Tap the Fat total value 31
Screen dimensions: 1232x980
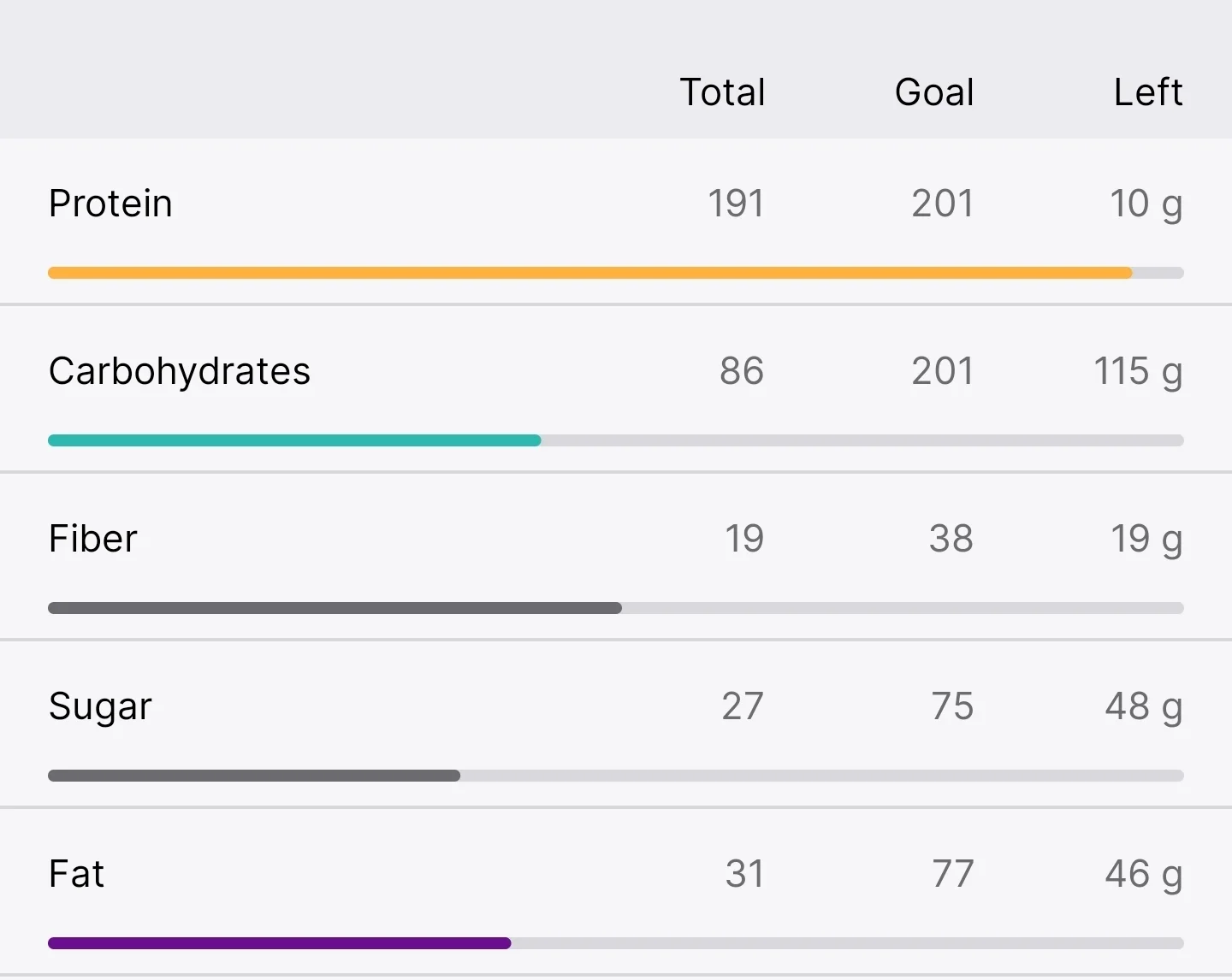(x=744, y=874)
